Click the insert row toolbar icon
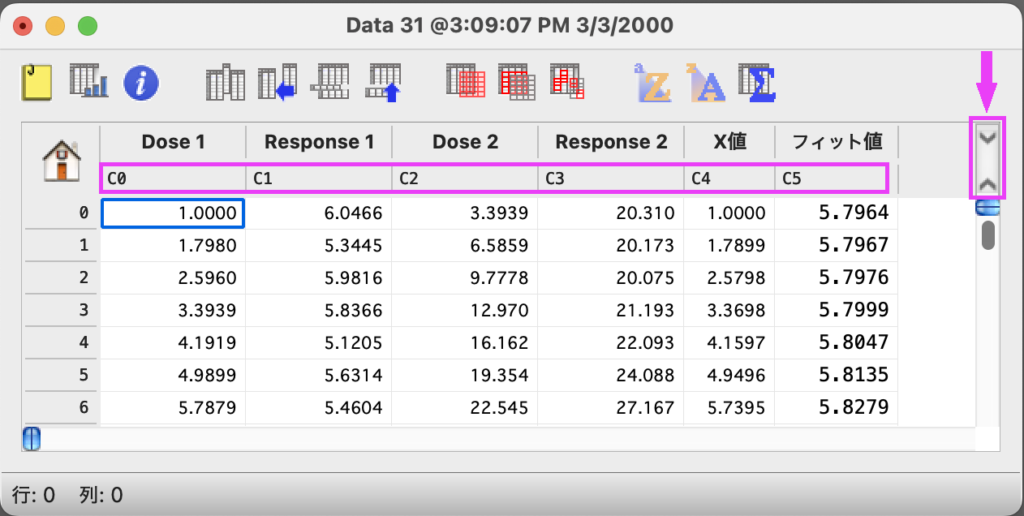Viewport: 1024px width, 516px height. [331, 83]
